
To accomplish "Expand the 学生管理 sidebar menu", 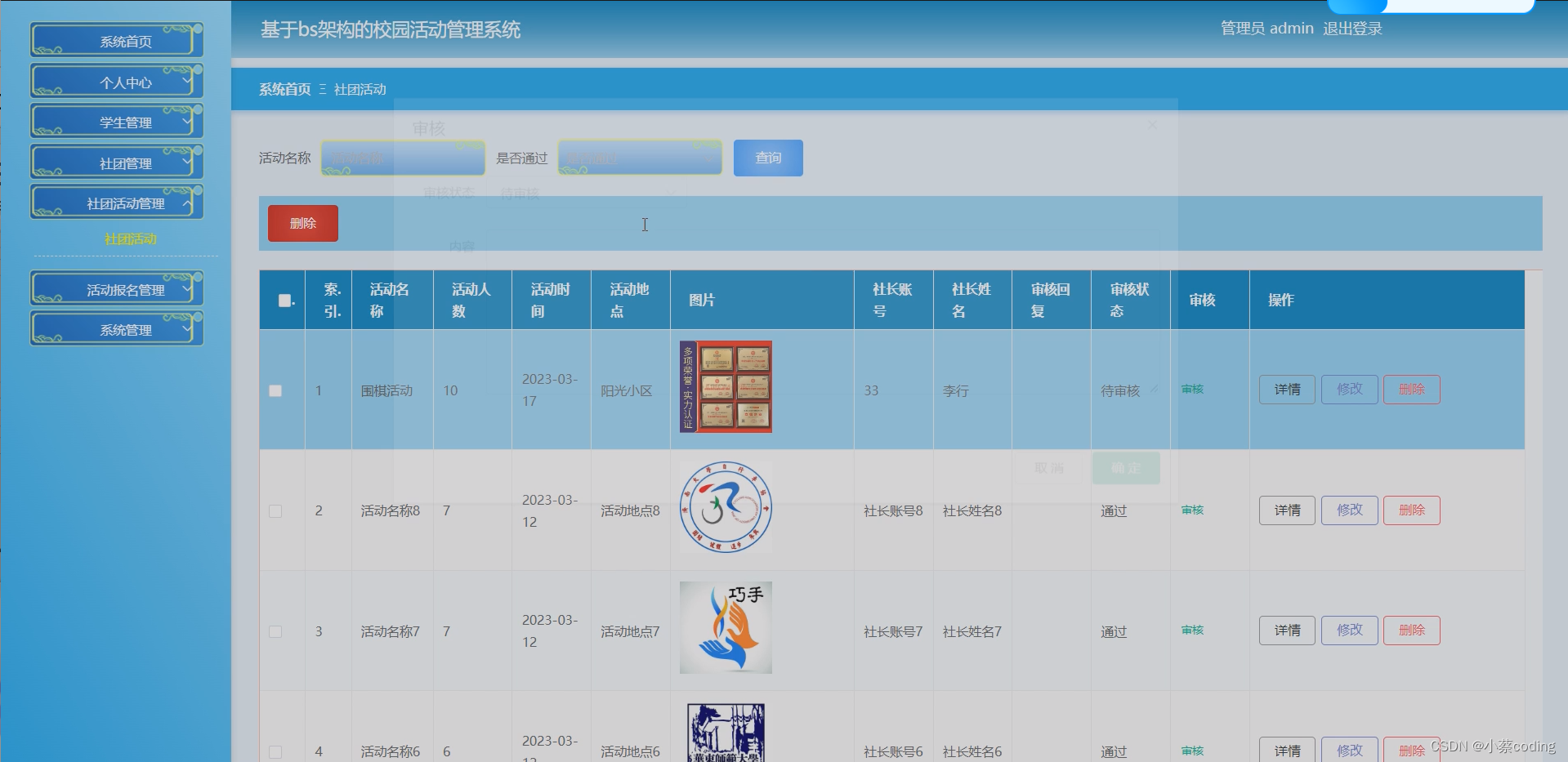I will pyautogui.click(x=117, y=122).
